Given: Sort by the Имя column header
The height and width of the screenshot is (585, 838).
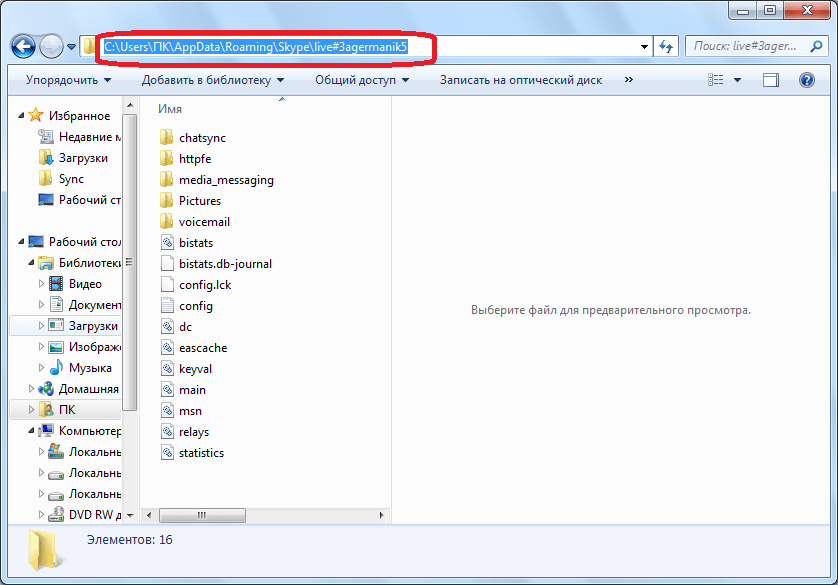Looking at the screenshot, I should click(x=170, y=108).
